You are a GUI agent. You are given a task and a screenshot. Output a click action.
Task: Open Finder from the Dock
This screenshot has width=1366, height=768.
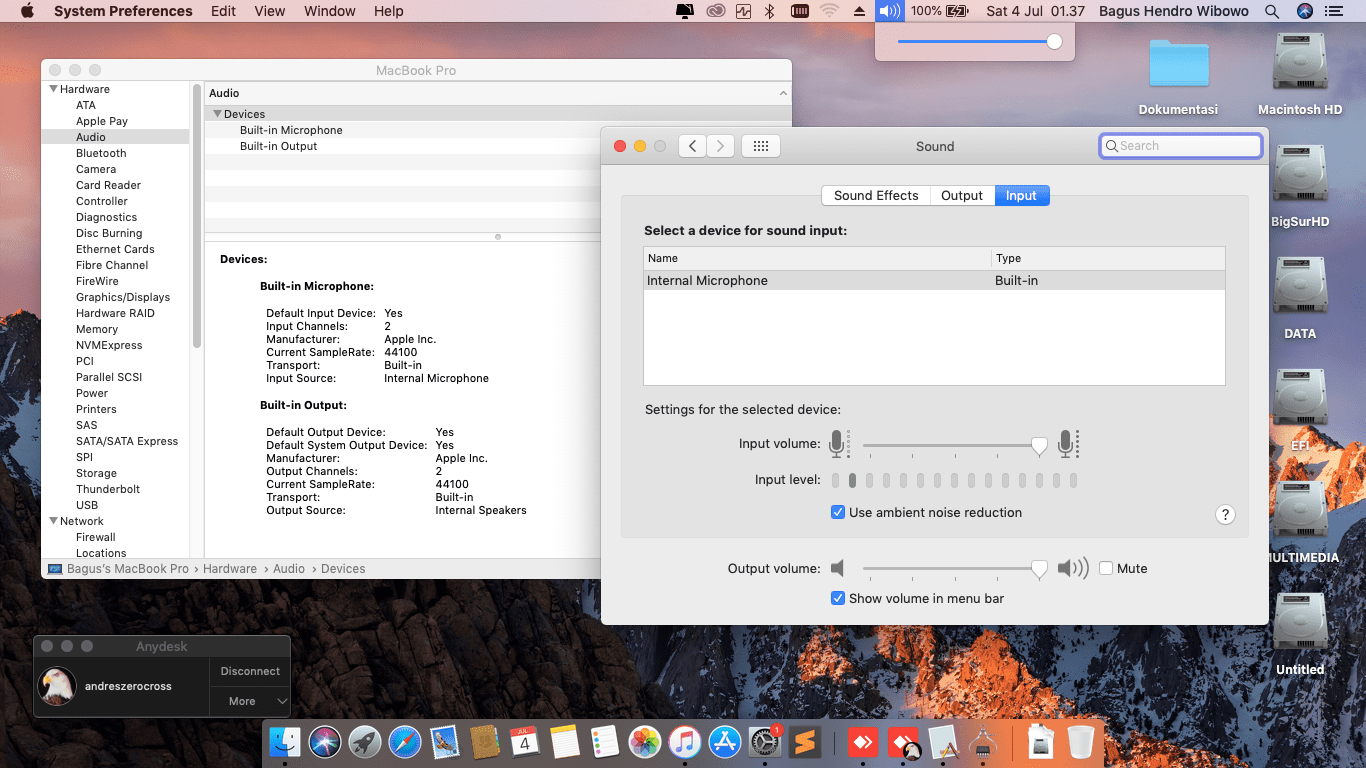tap(286, 742)
